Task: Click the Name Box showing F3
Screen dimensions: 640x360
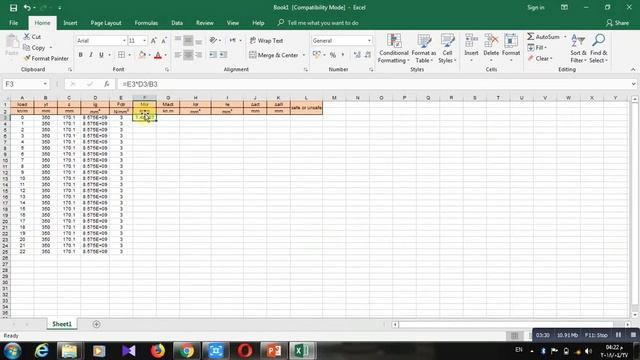Action: tap(22, 84)
